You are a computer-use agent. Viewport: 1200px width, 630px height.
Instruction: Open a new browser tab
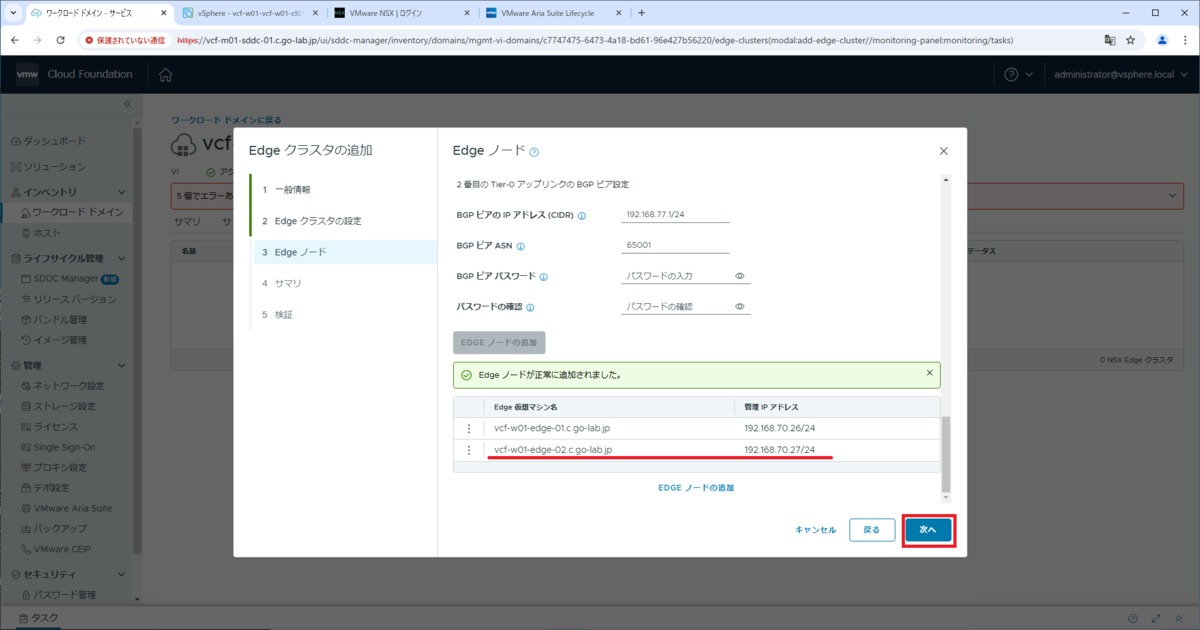coord(641,13)
